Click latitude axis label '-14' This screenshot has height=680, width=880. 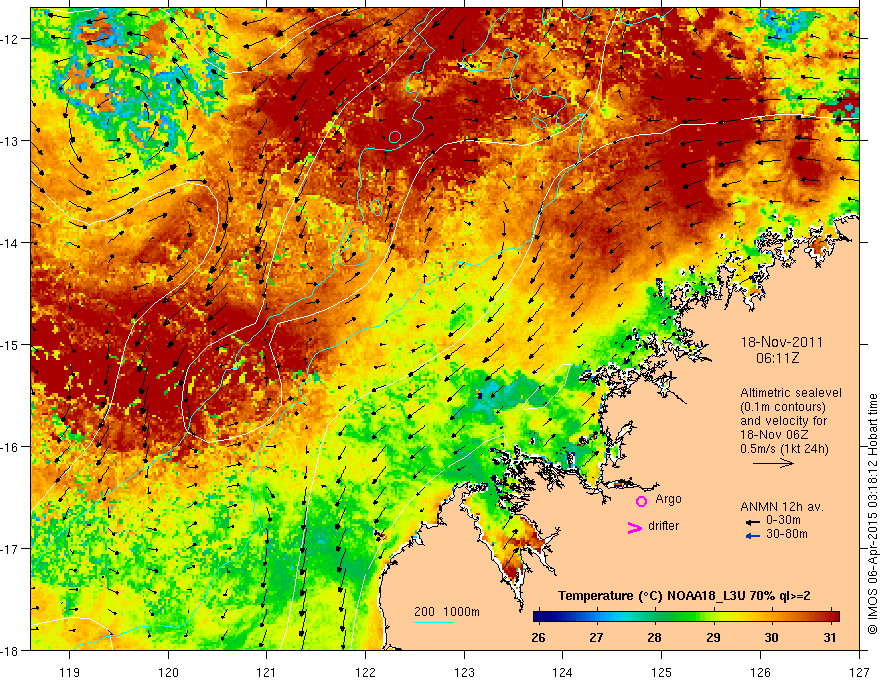[10, 243]
